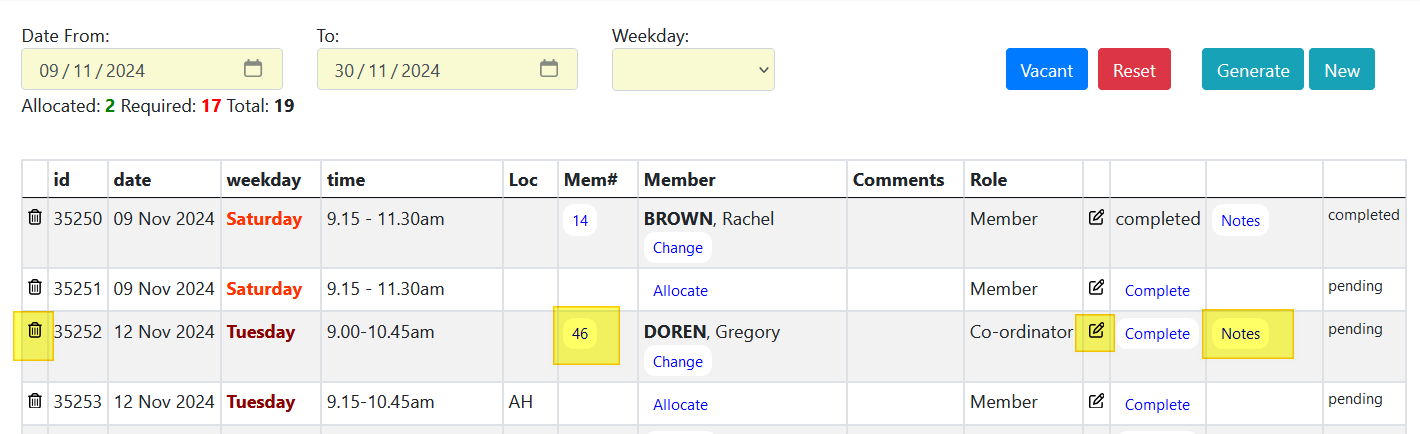Open the To date calendar picker
The image size is (1420, 434).
click(549, 69)
